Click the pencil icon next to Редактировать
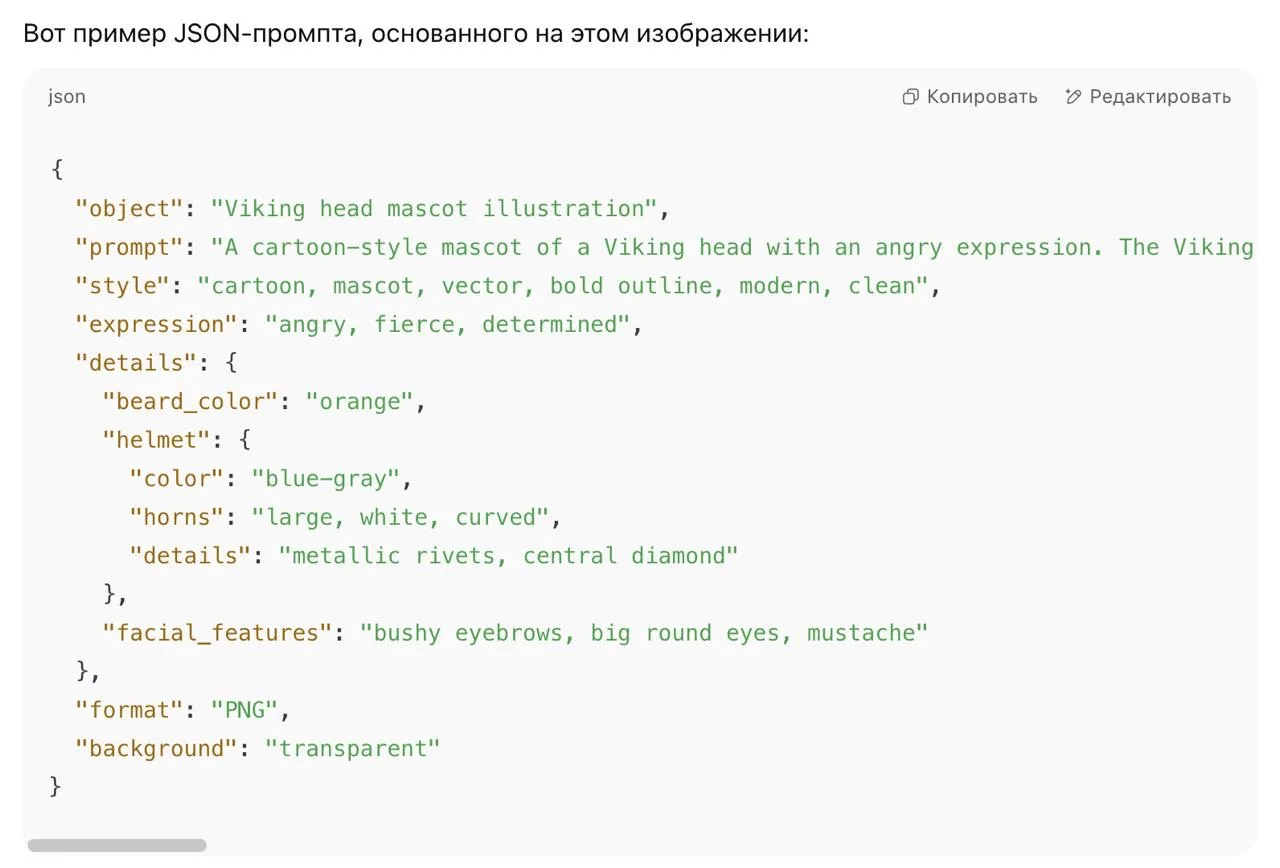This screenshot has width=1280, height=868. pos(1073,97)
